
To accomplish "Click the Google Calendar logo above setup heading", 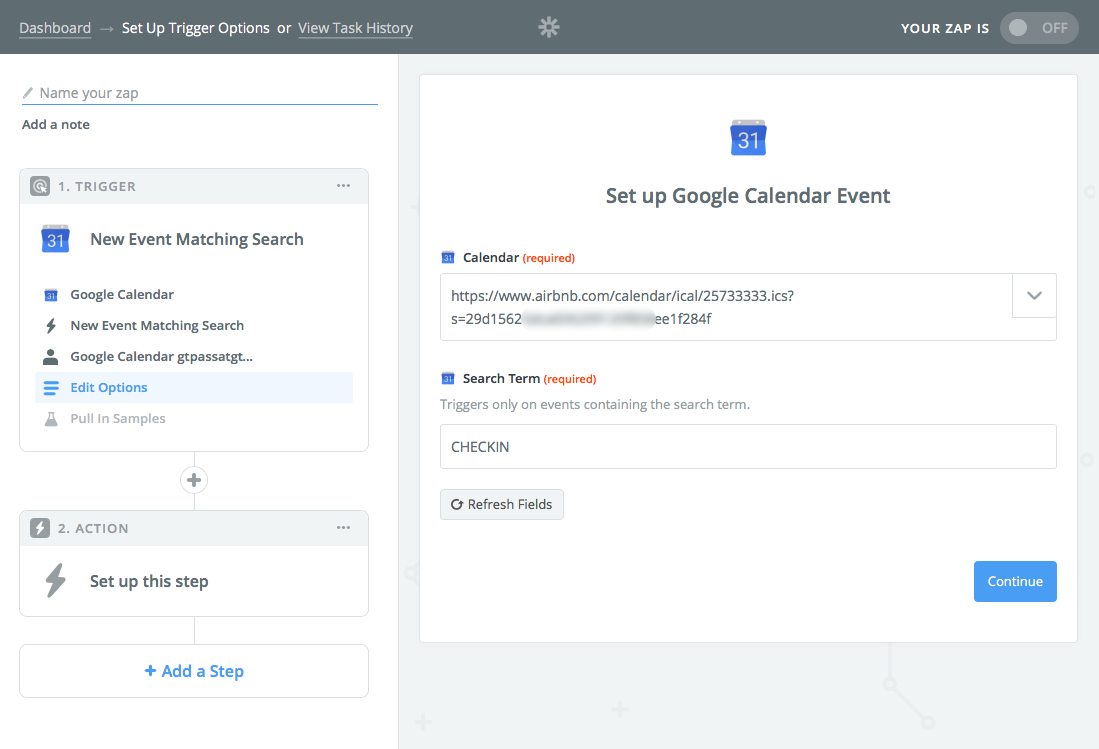I will [749, 137].
